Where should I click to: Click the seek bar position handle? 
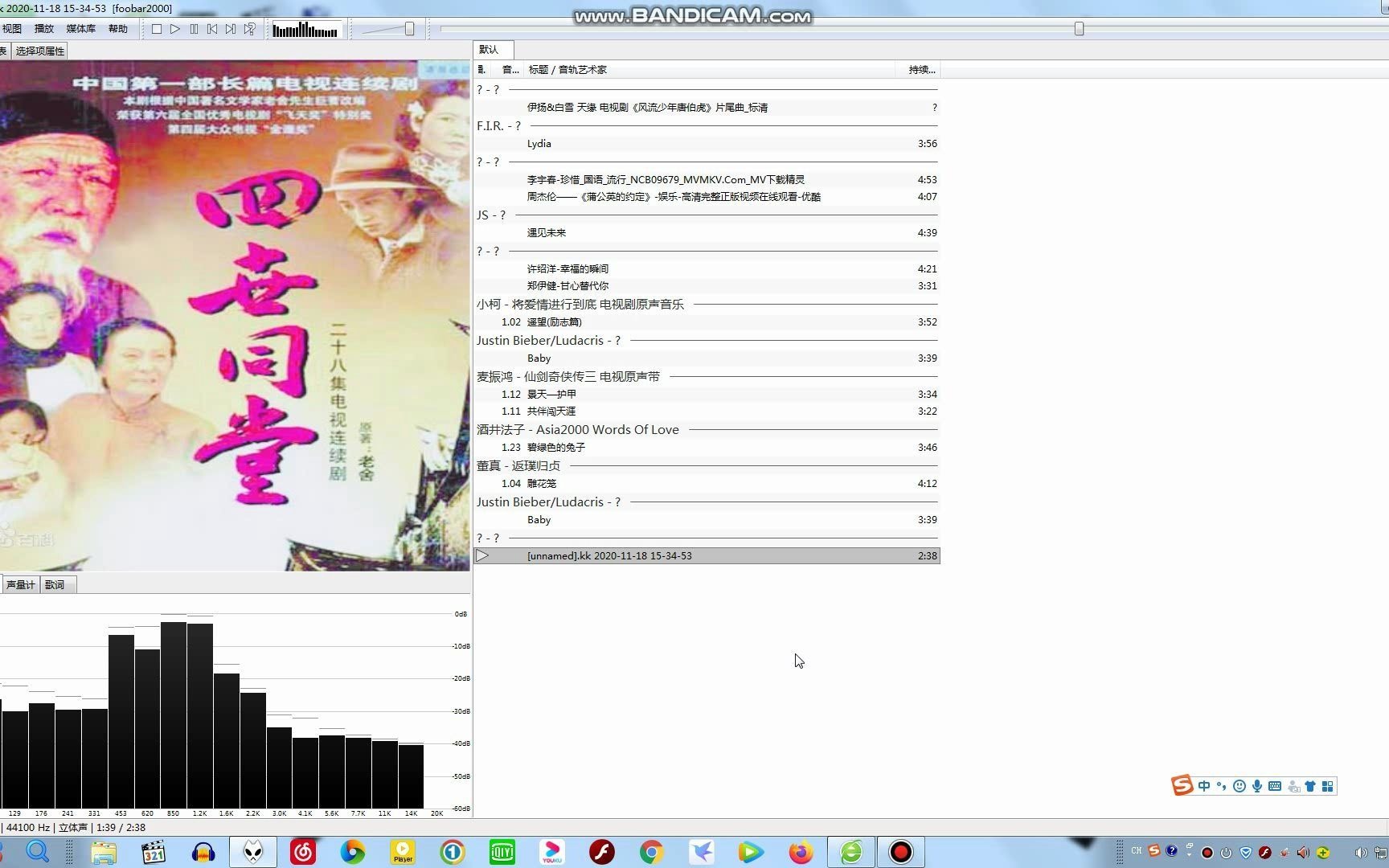[x=1079, y=29]
